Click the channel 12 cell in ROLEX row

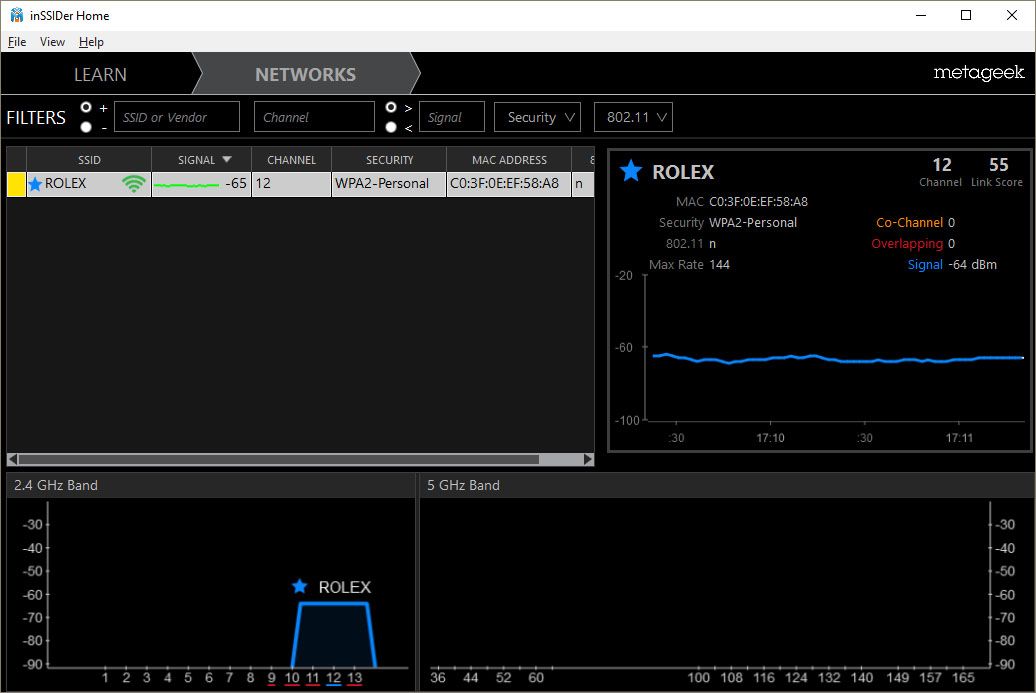291,184
